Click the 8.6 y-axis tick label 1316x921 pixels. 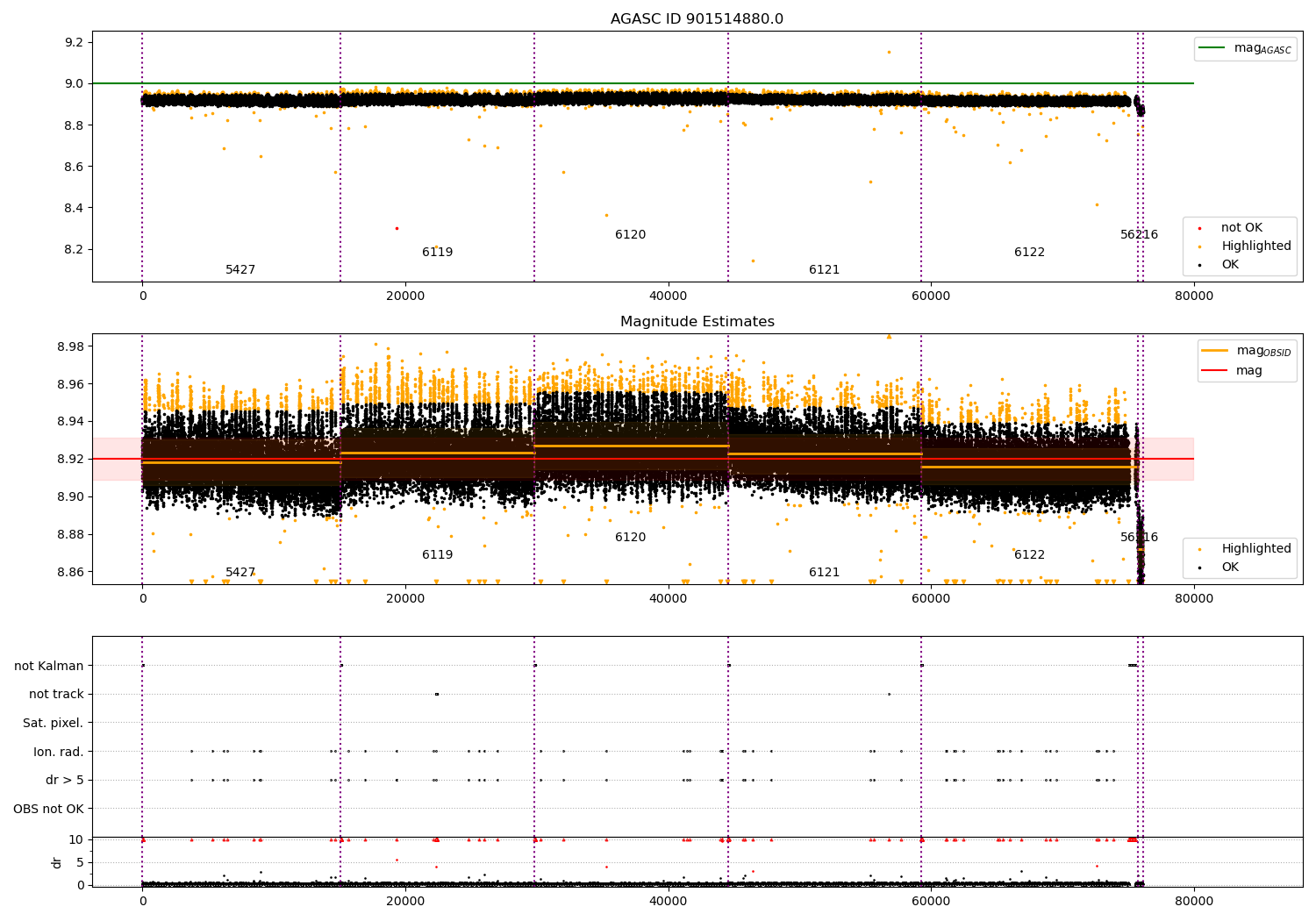click(75, 167)
